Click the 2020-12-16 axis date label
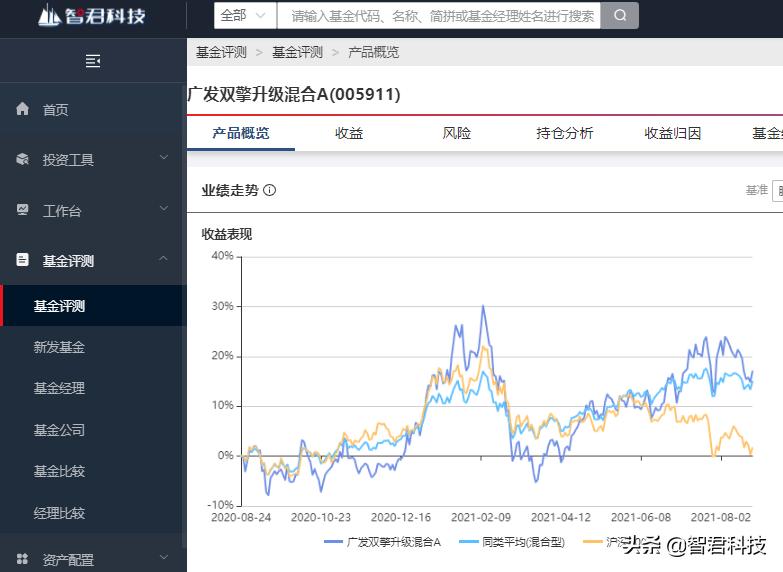Image resolution: width=783 pixels, height=572 pixels. [400, 518]
